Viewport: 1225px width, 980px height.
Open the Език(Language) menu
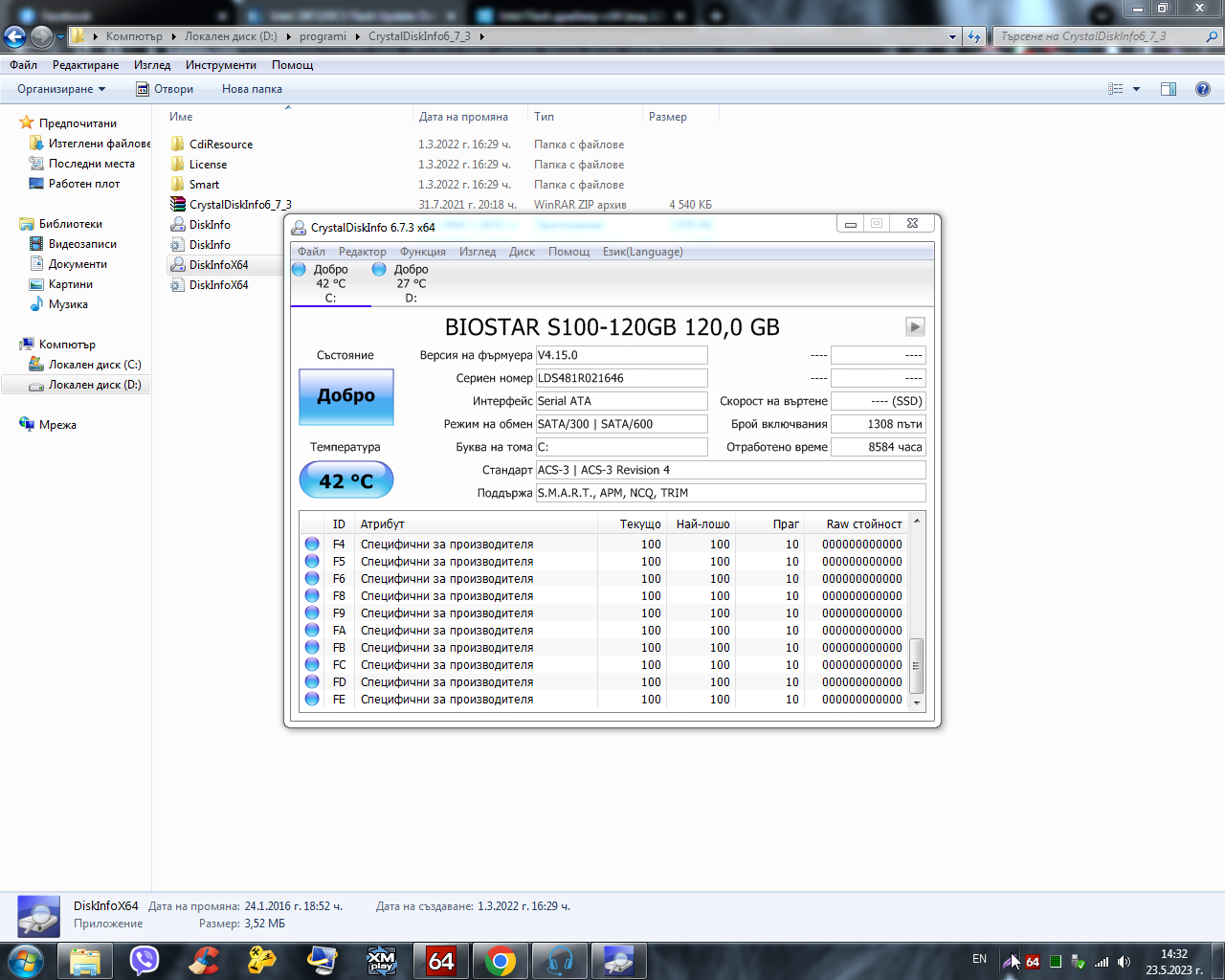tap(642, 252)
